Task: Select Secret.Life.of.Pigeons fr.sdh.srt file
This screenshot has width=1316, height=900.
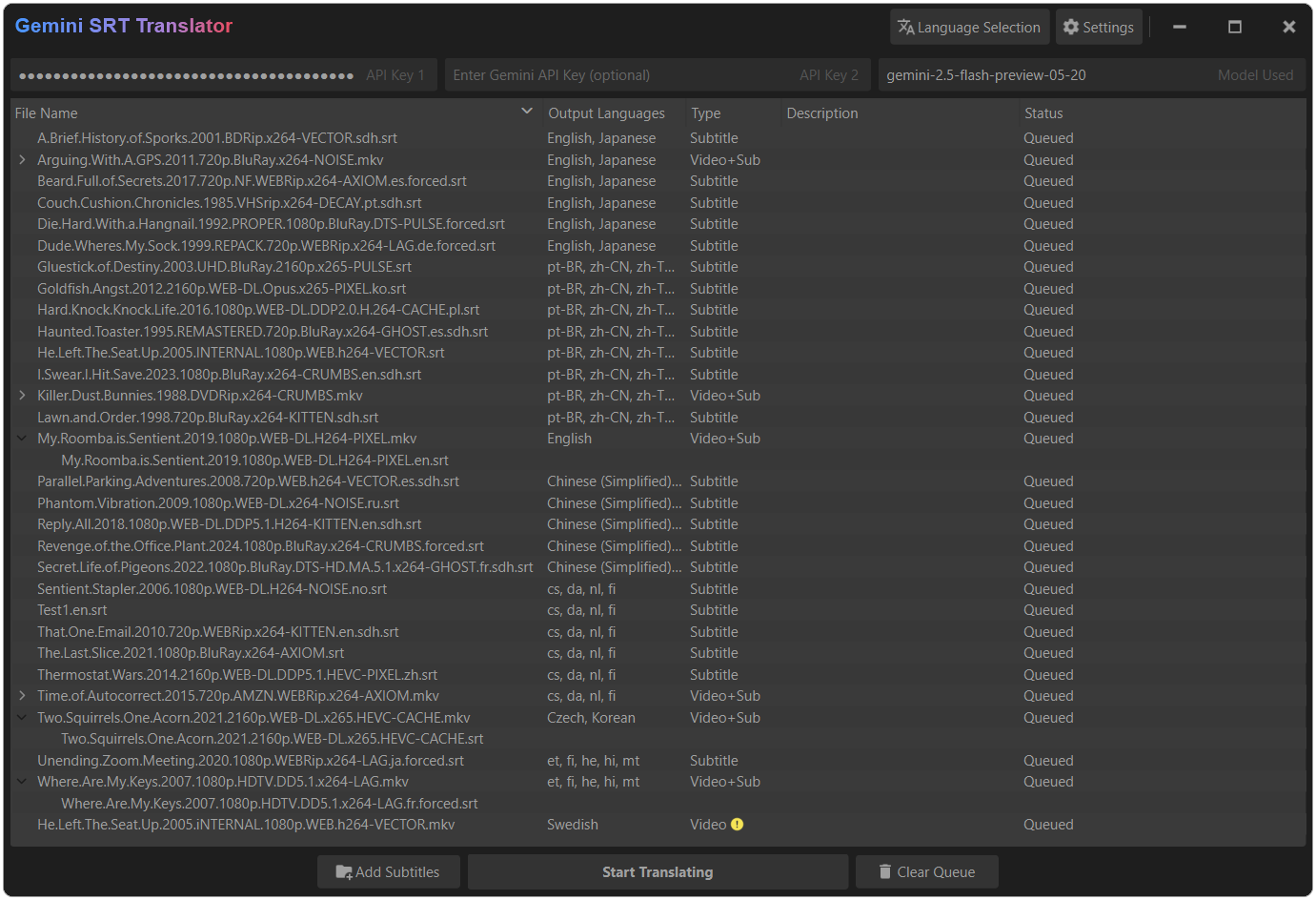Action: coord(285,567)
